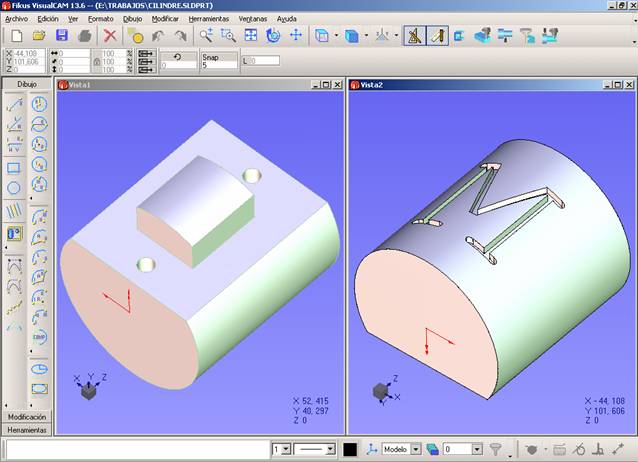Select the rectangle drawing tool
Screen dimensions: 638x462
(14, 168)
